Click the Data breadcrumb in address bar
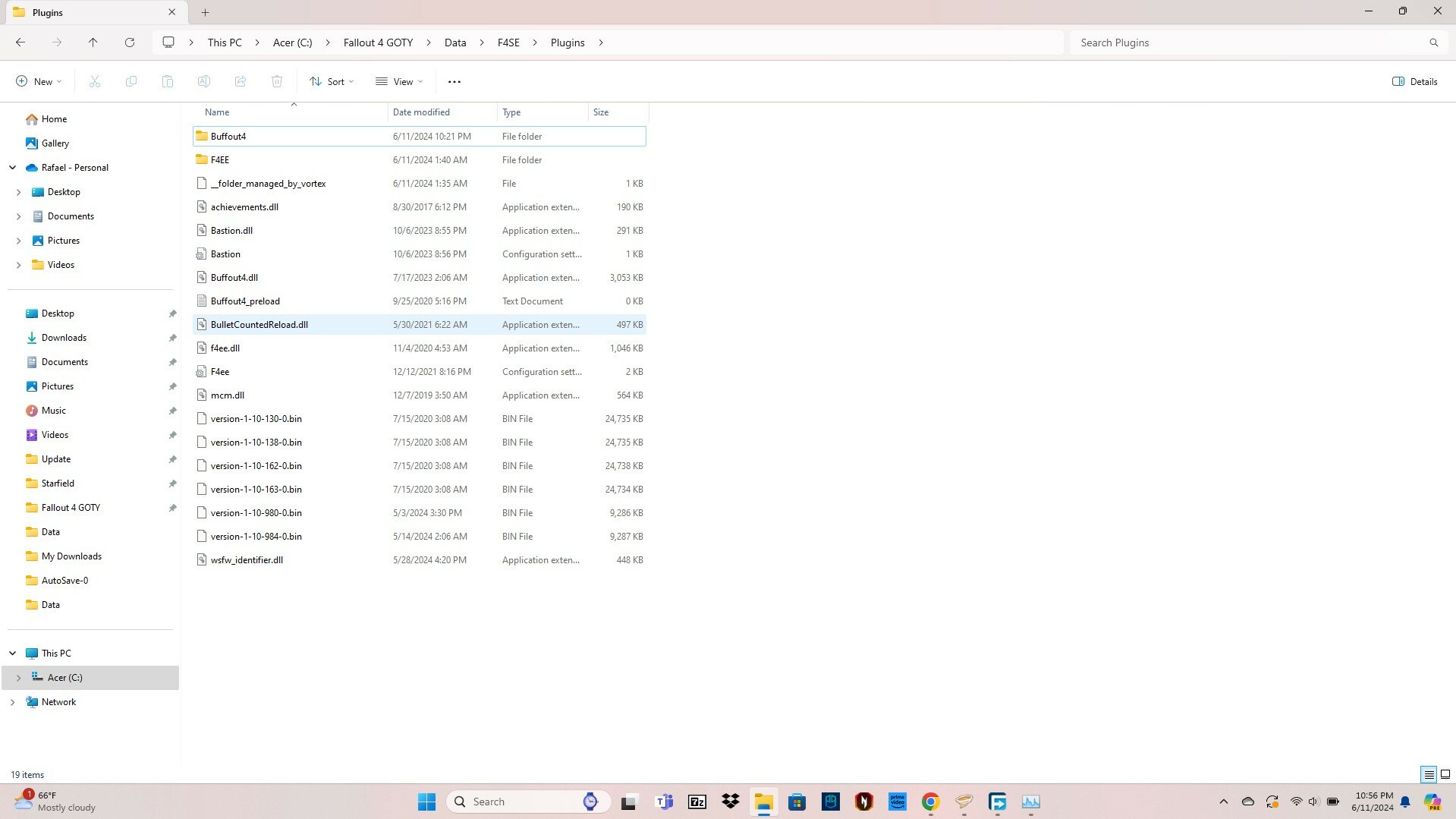Screen dimensions: 1456x819 455,43
